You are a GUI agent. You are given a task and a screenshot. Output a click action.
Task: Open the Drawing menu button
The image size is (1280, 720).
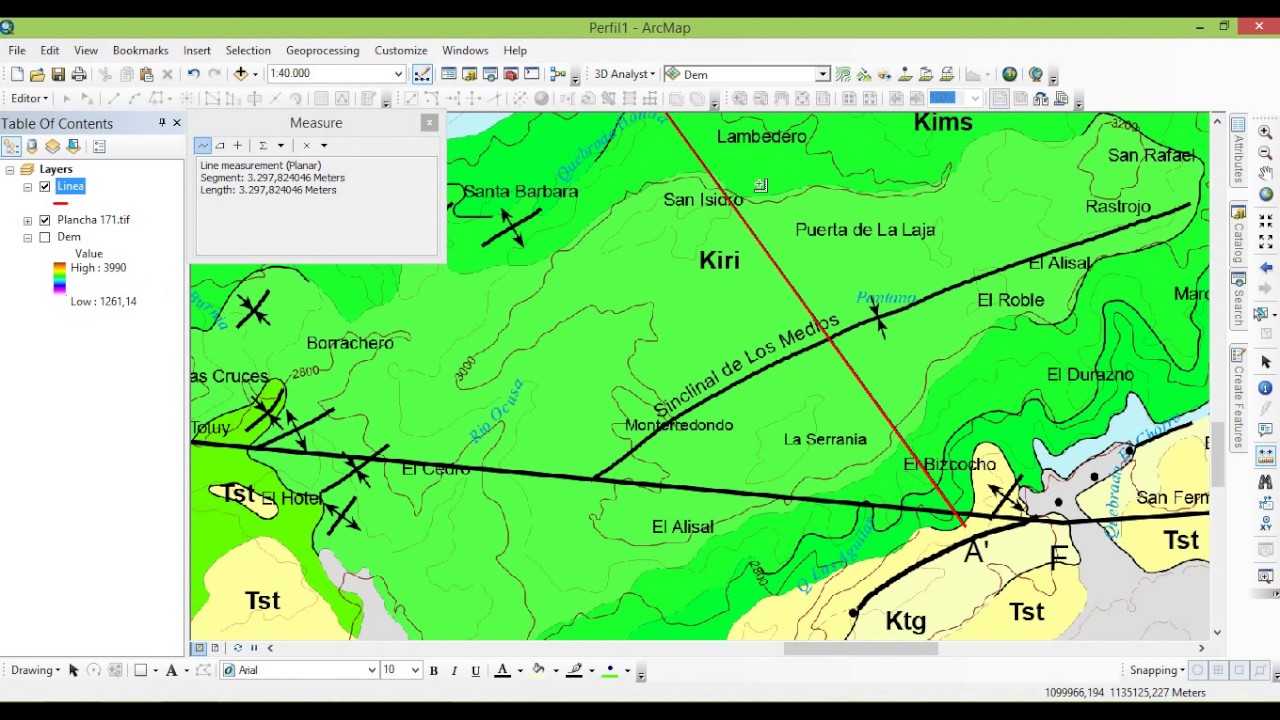pos(36,670)
